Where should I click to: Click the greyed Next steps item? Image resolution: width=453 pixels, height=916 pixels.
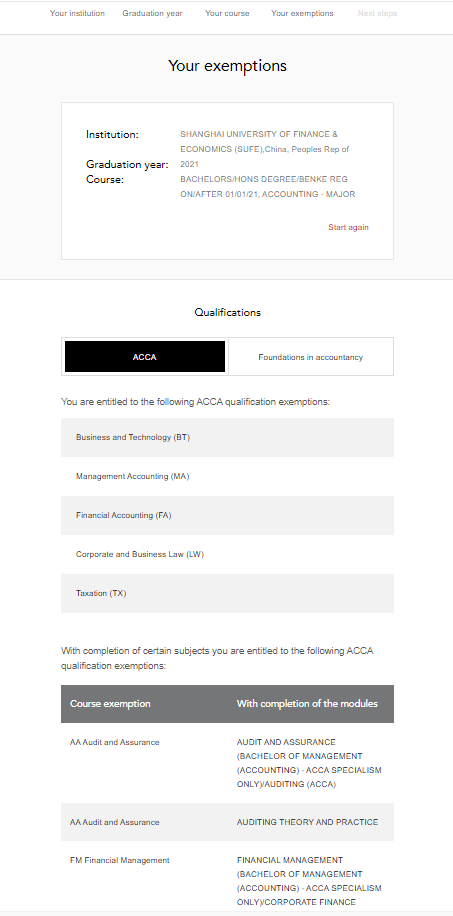coord(377,13)
